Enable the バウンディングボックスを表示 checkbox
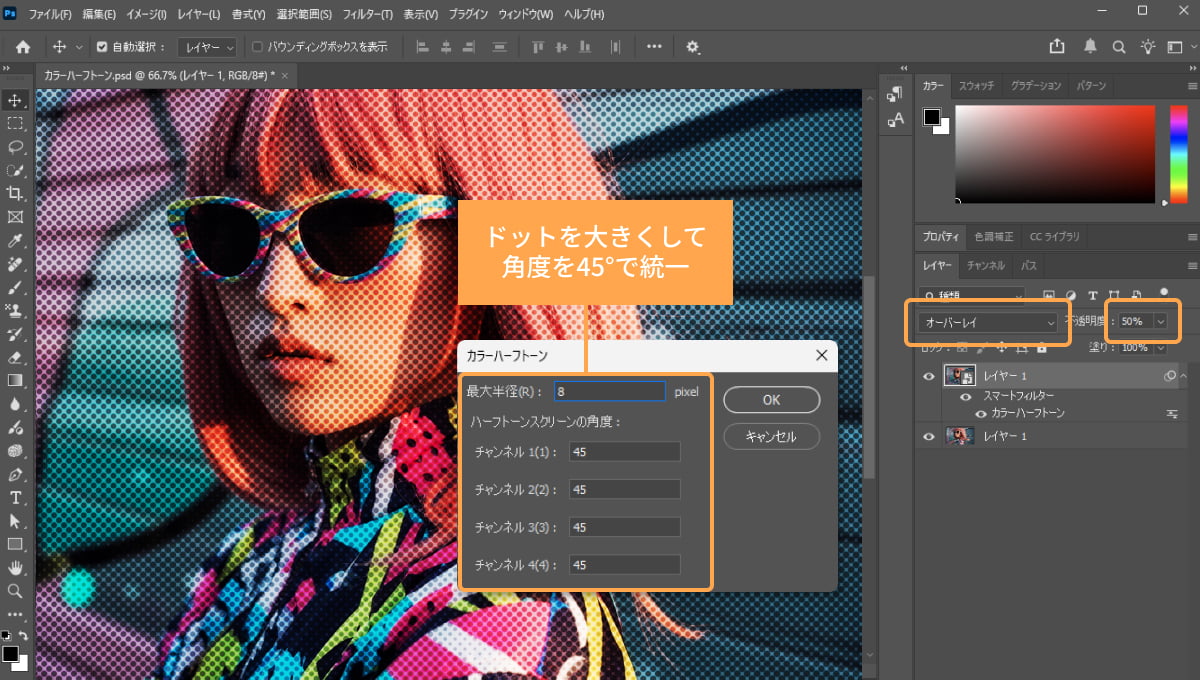 click(x=259, y=46)
